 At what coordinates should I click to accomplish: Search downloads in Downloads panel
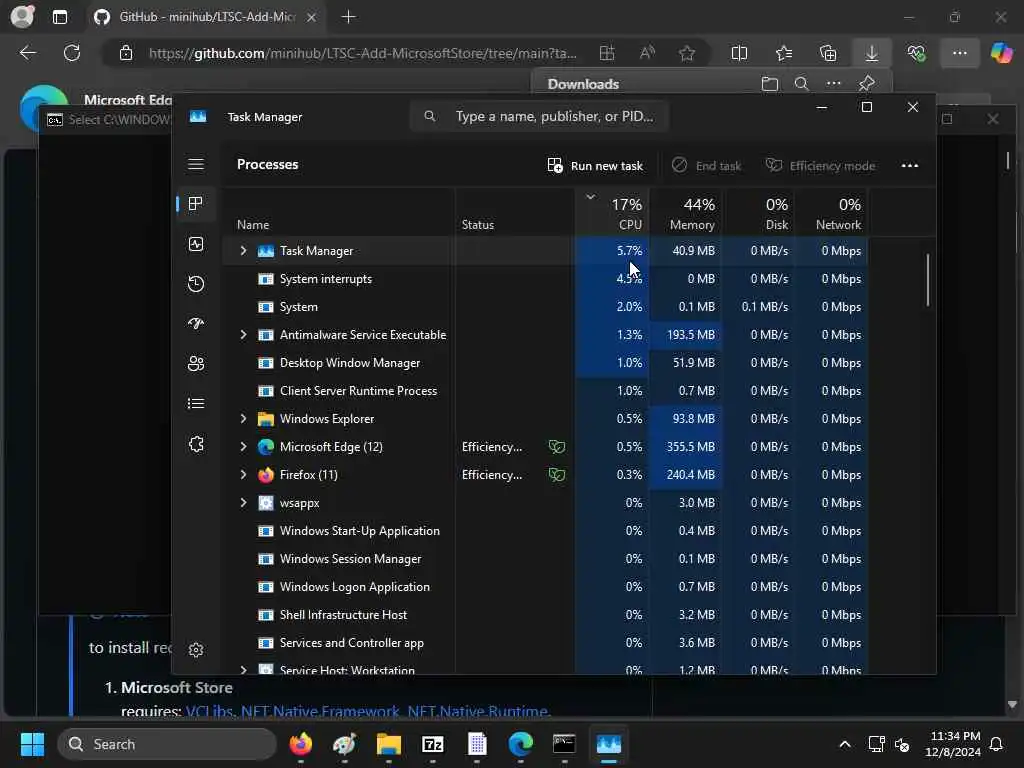coord(801,84)
